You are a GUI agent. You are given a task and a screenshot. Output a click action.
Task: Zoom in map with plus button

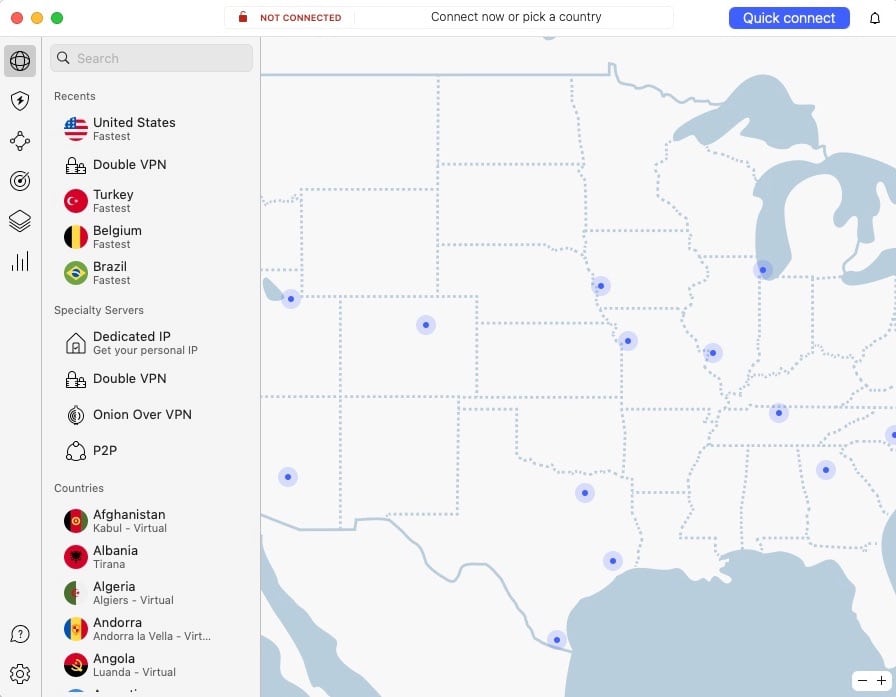(x=881, y=680)
